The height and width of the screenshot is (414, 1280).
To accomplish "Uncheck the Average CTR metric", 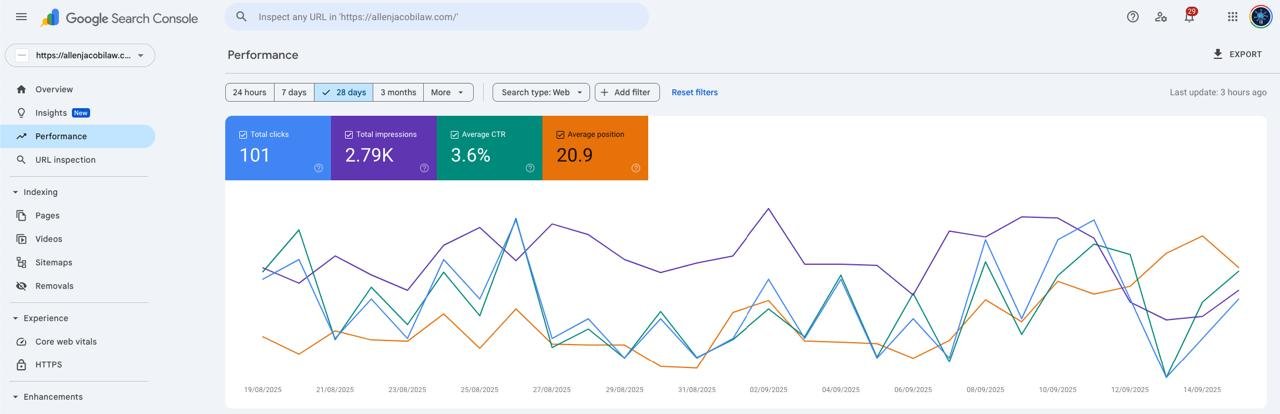I will click(x=455, y=134).
